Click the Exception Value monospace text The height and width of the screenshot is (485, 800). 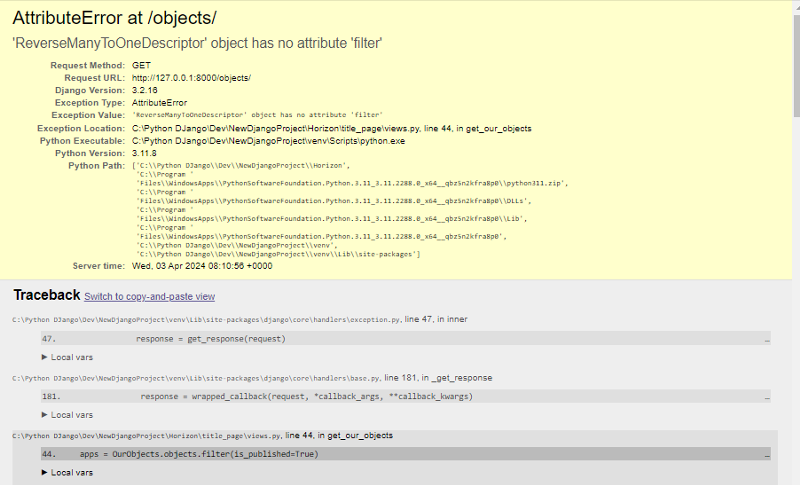[257, 116]
